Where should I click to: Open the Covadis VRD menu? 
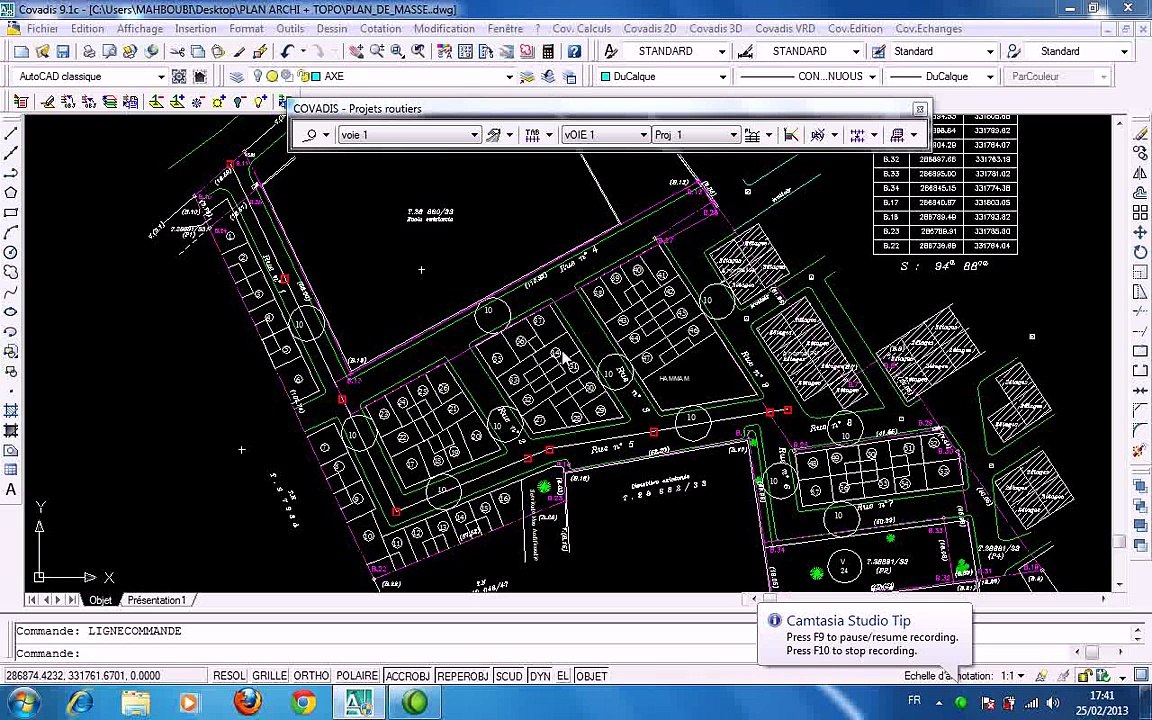click(785, 29)
